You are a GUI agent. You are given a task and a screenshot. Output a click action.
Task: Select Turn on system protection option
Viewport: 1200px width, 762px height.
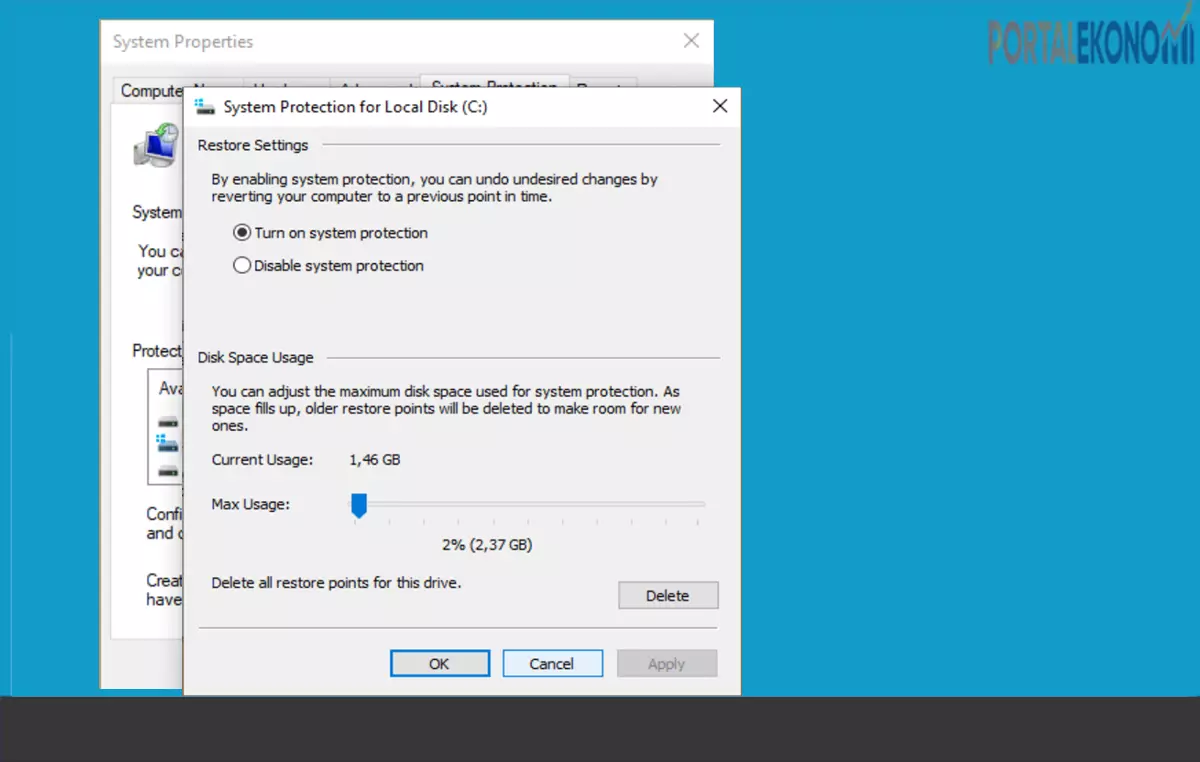click(x=330, y=233)
